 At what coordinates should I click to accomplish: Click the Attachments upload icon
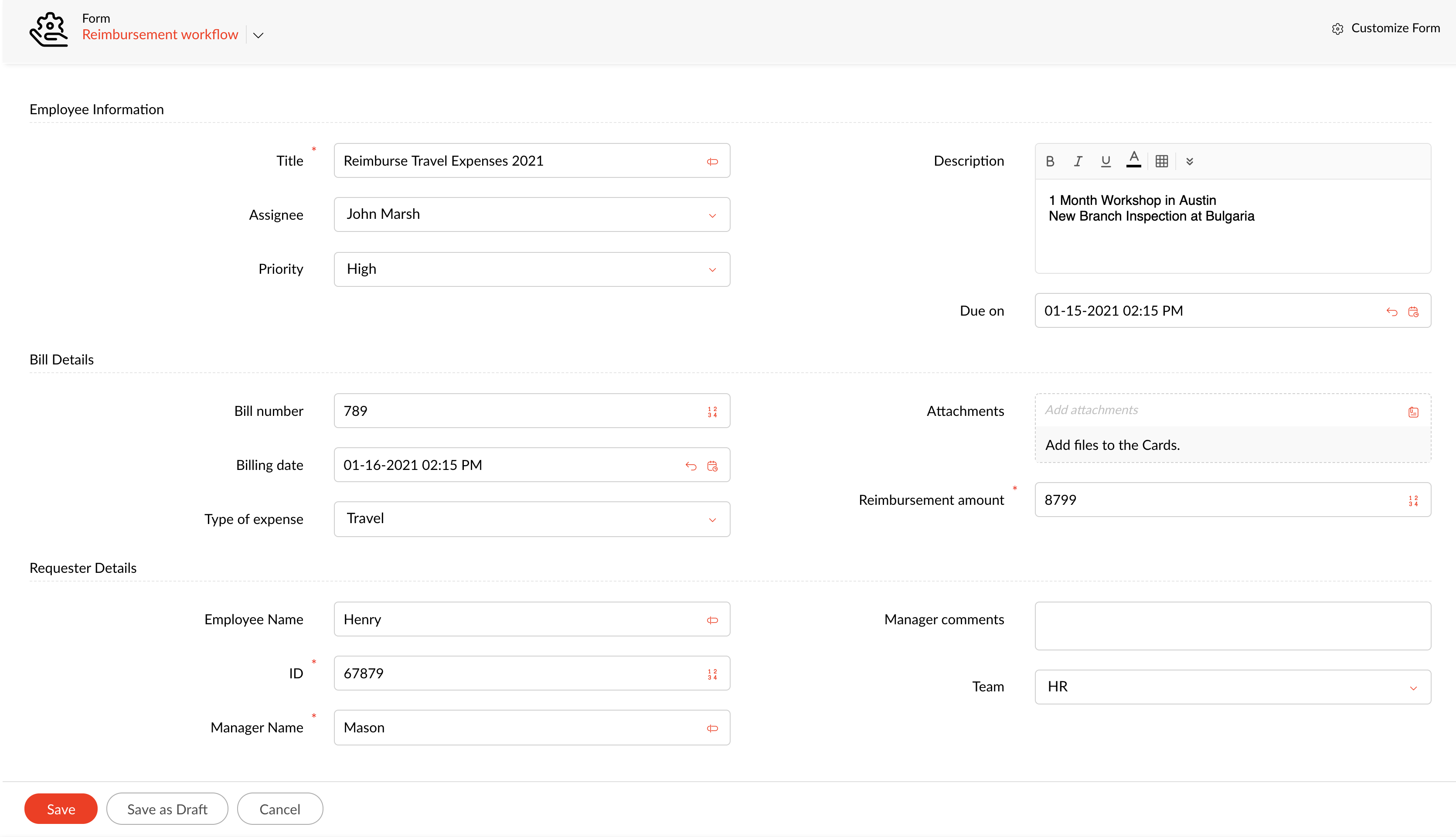tap(1413, 412)
